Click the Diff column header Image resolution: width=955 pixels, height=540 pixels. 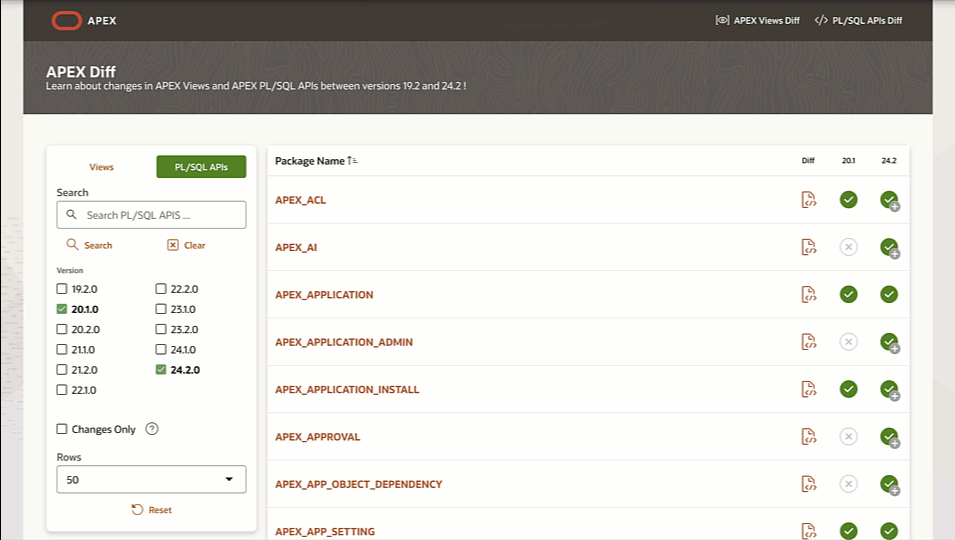point(808,161)
